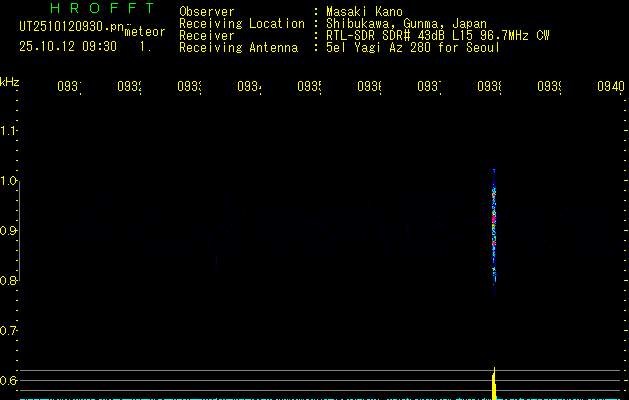Click the 0.7 kHz axis label
This screenshot has height=400, width=629.
[x=8, y=330]
